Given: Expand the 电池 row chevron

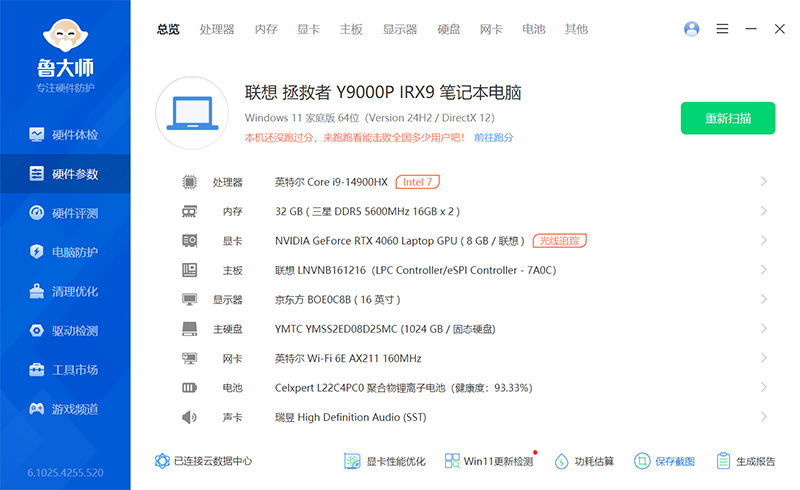Looking at the screenshot, I should click(764, 387).
